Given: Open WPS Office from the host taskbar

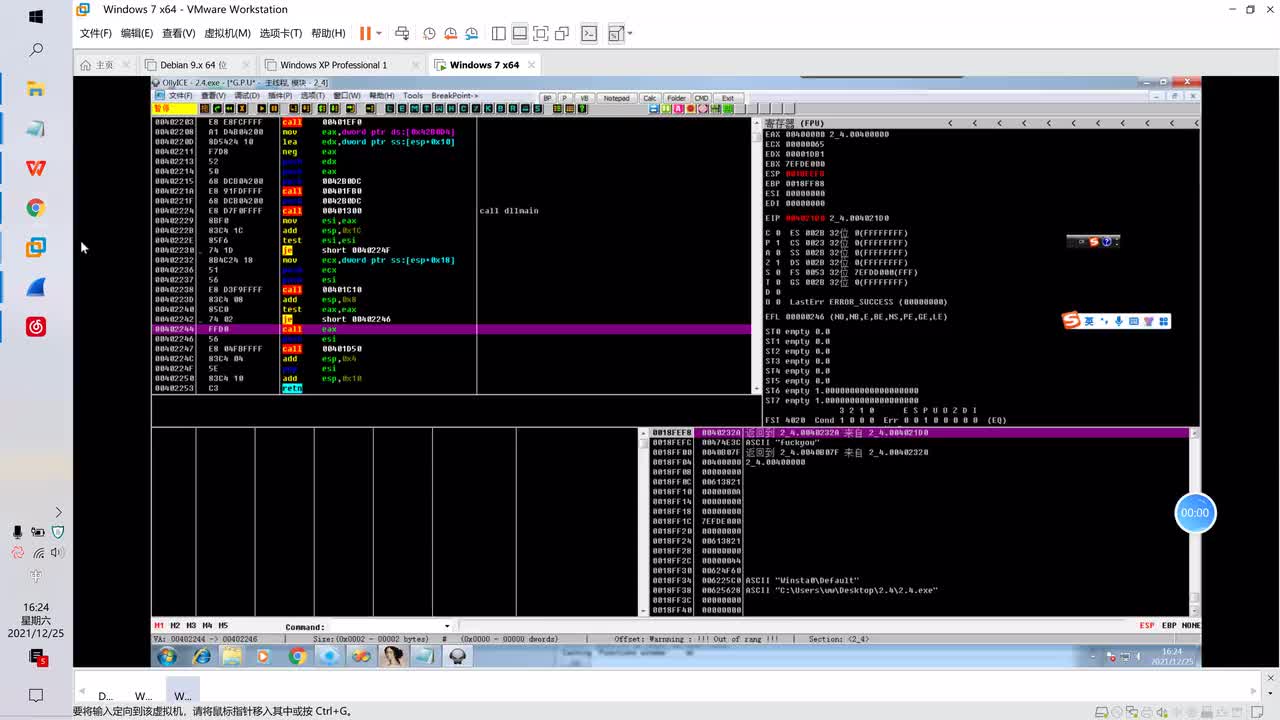Looking at the screenshot, I should tap(36, 168).
